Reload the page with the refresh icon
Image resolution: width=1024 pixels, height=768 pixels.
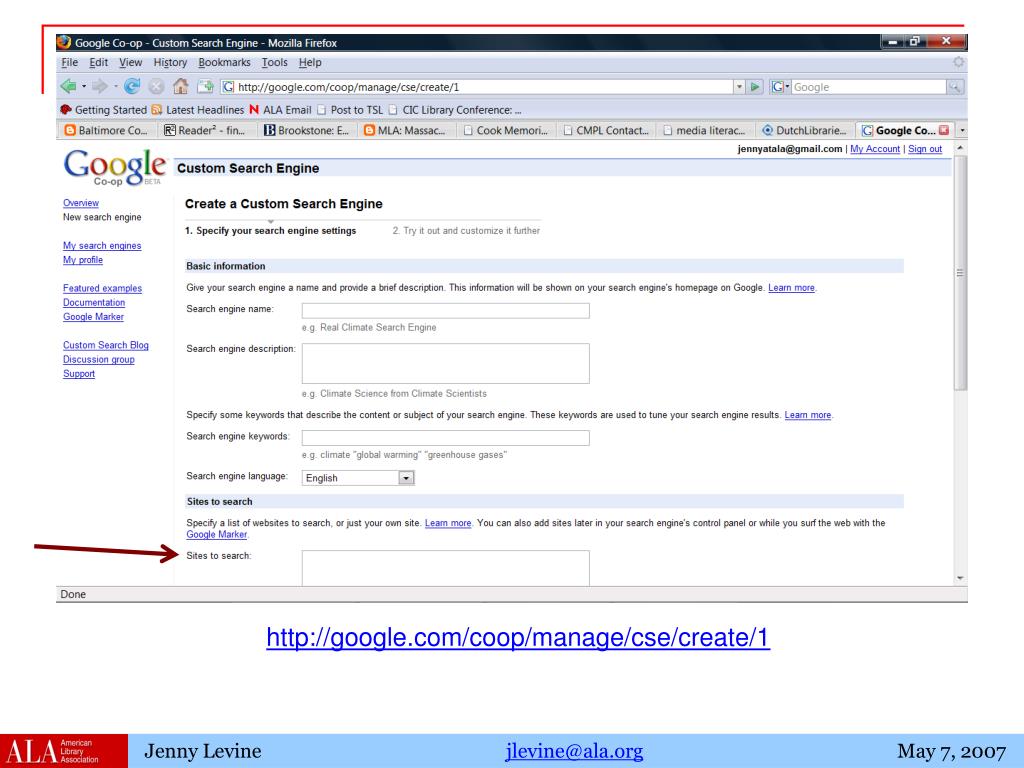point(132,86)
